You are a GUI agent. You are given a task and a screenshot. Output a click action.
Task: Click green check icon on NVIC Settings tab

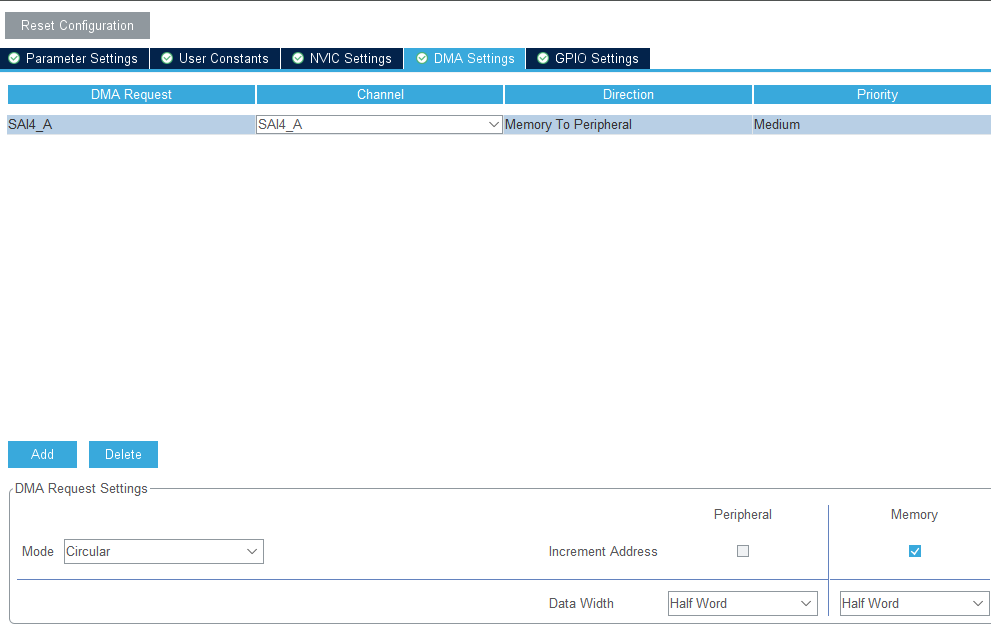tap(298, 58)
